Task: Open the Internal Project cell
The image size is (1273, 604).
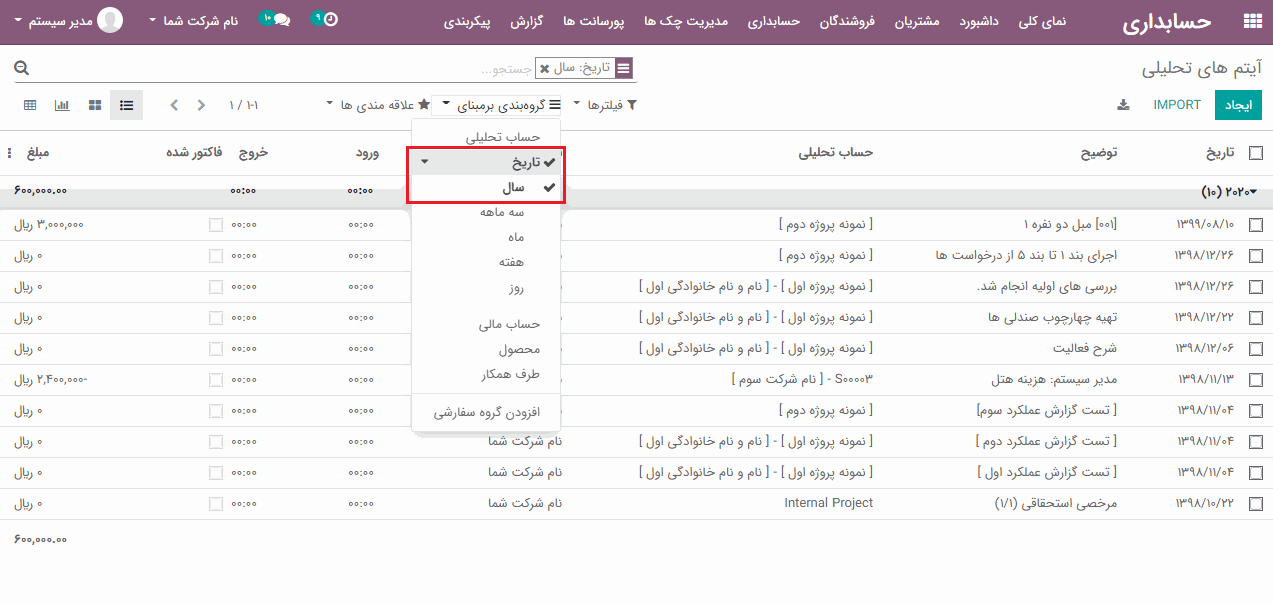Action: 829,504
